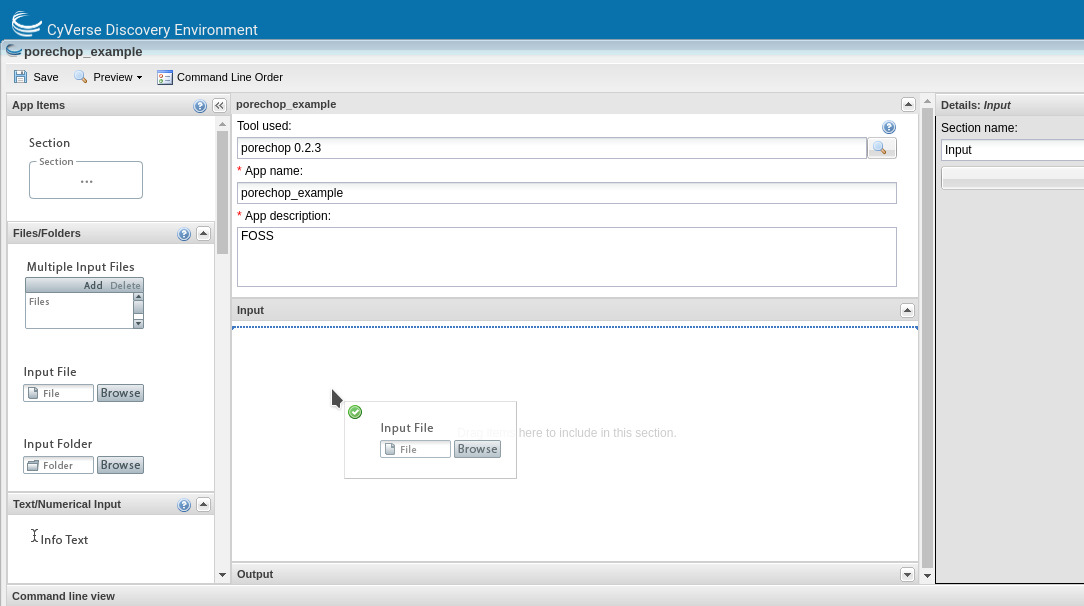Screen dimensions: 1084x606
Task: Save the app with the Save button
Action: click(36, 77)
